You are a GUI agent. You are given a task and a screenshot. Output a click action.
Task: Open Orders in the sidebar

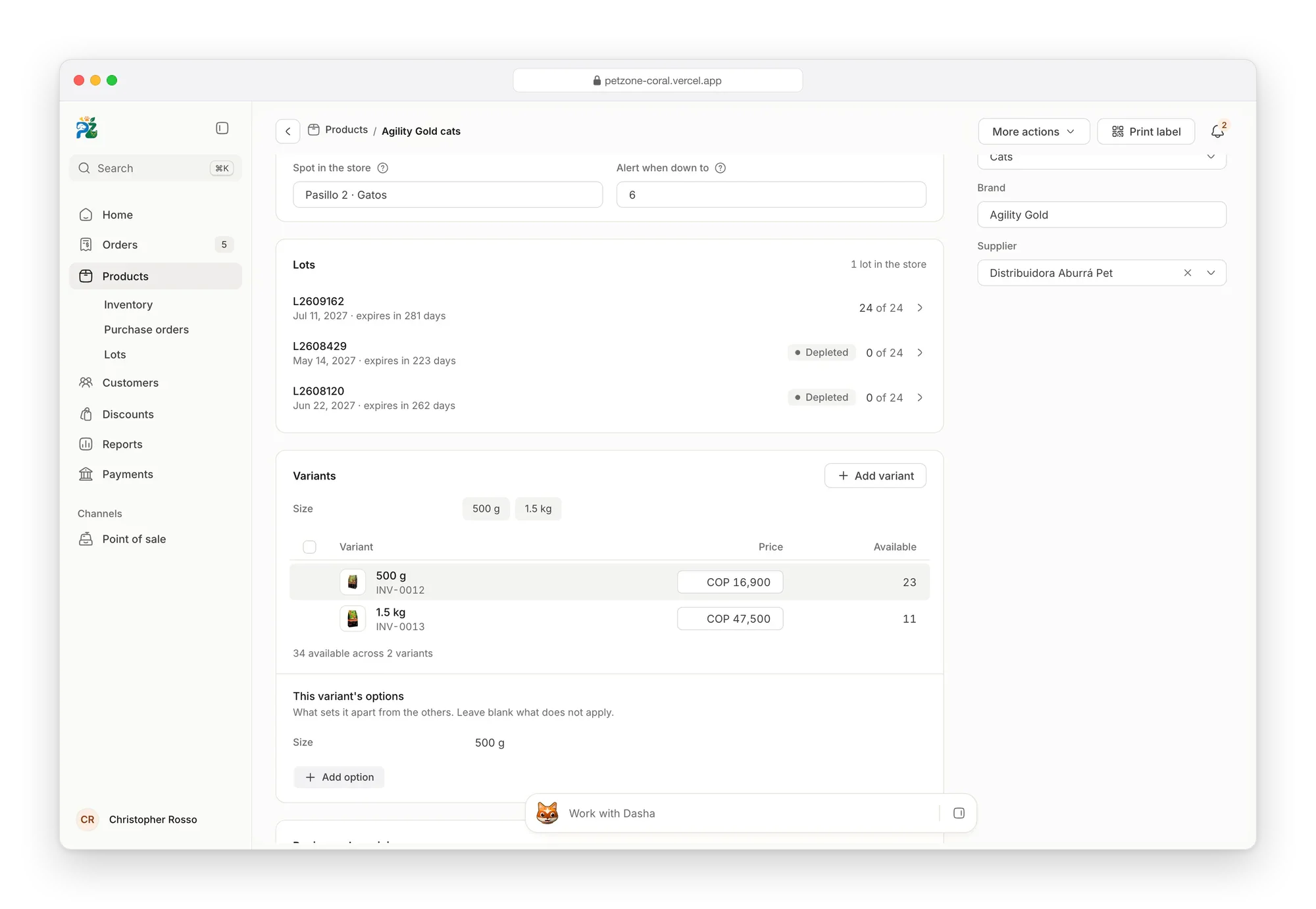point(155,245)
